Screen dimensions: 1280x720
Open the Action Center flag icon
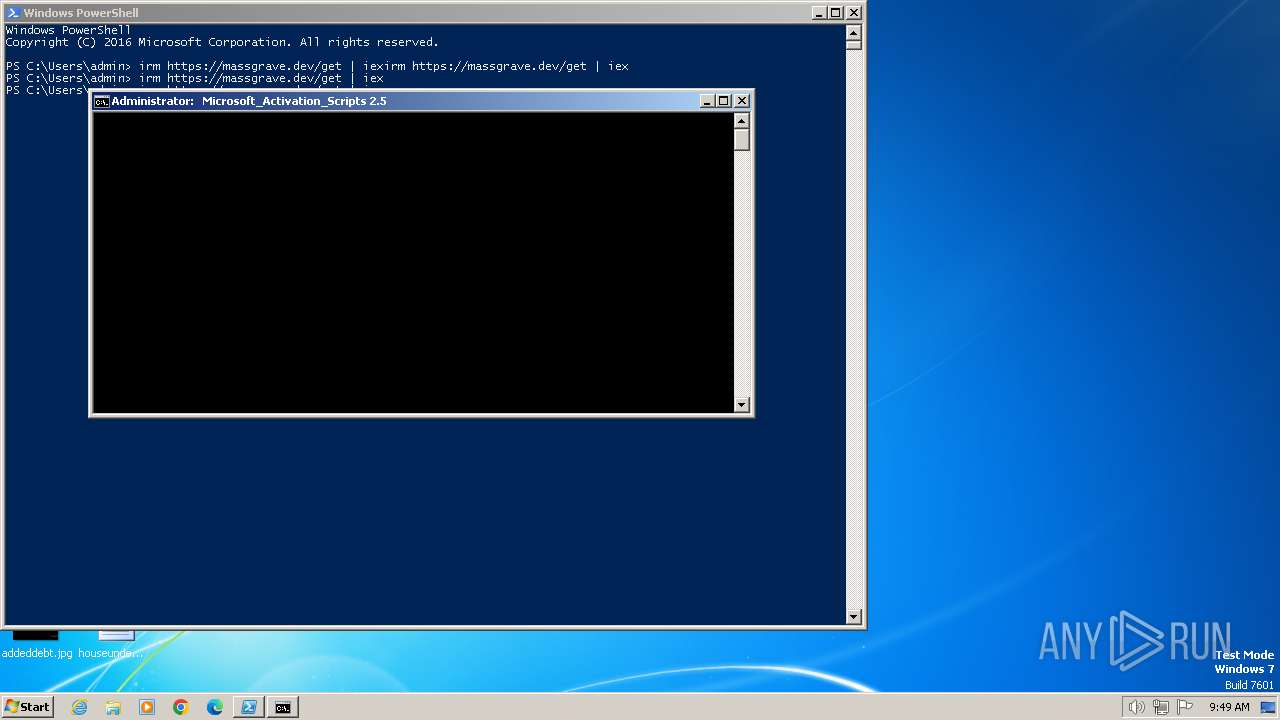click(x=1185, y=707)
